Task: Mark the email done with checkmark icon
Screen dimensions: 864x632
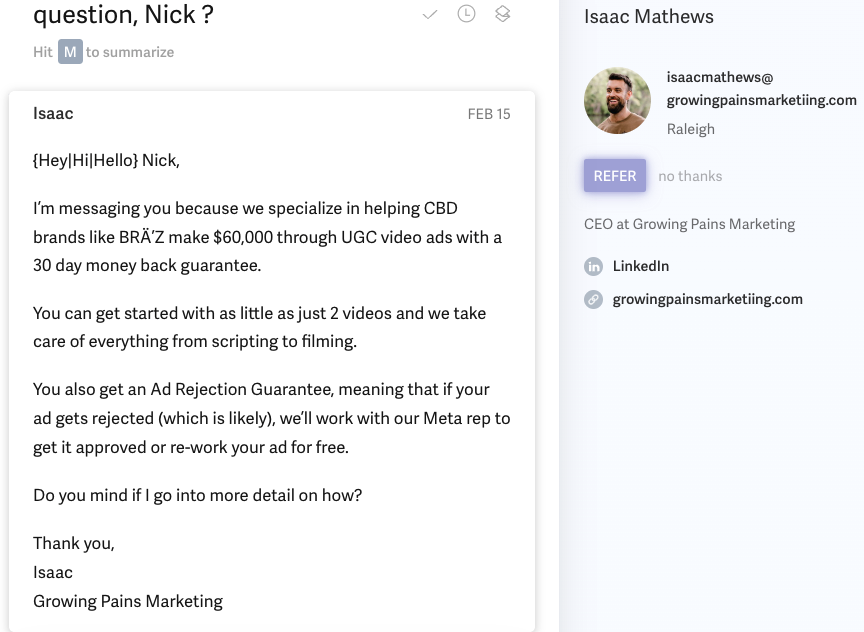Action: tap(430, 15)
